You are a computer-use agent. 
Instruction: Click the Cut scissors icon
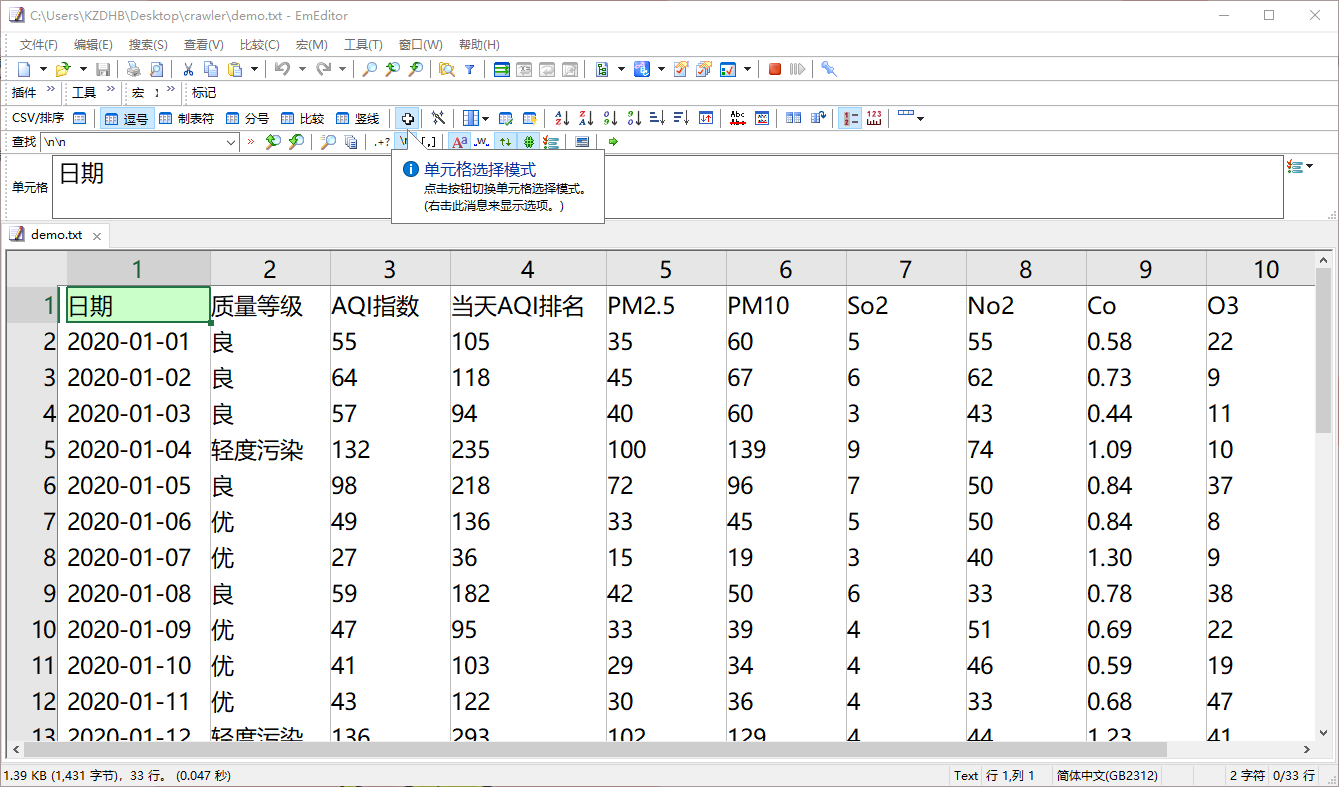click(x=187, y=69)
